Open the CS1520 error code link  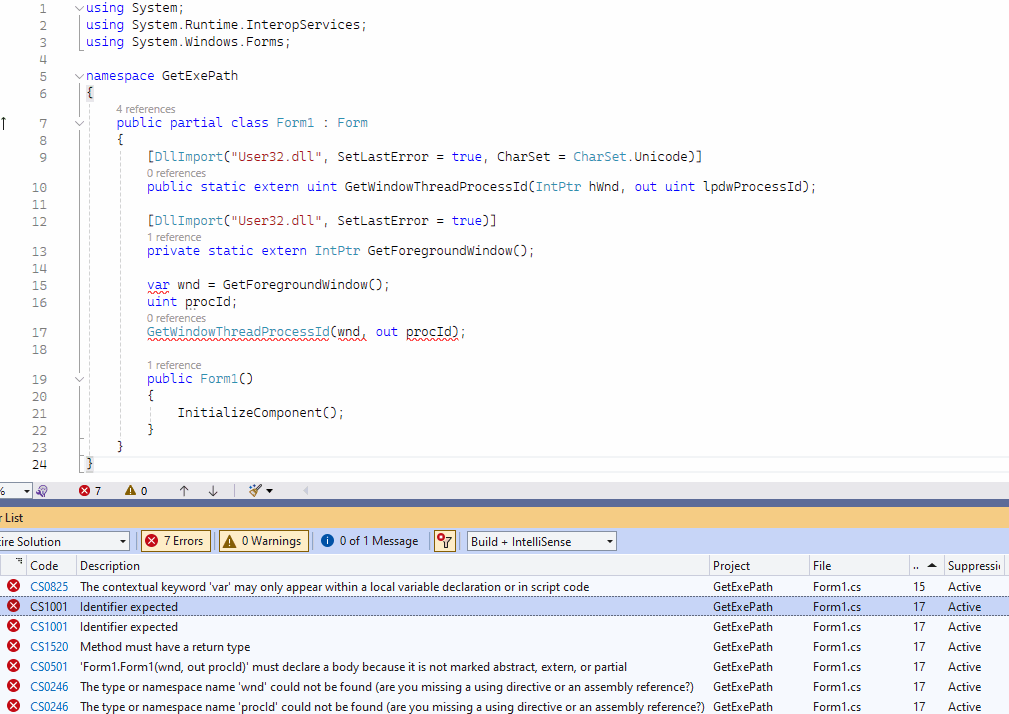tap(49, 646)
